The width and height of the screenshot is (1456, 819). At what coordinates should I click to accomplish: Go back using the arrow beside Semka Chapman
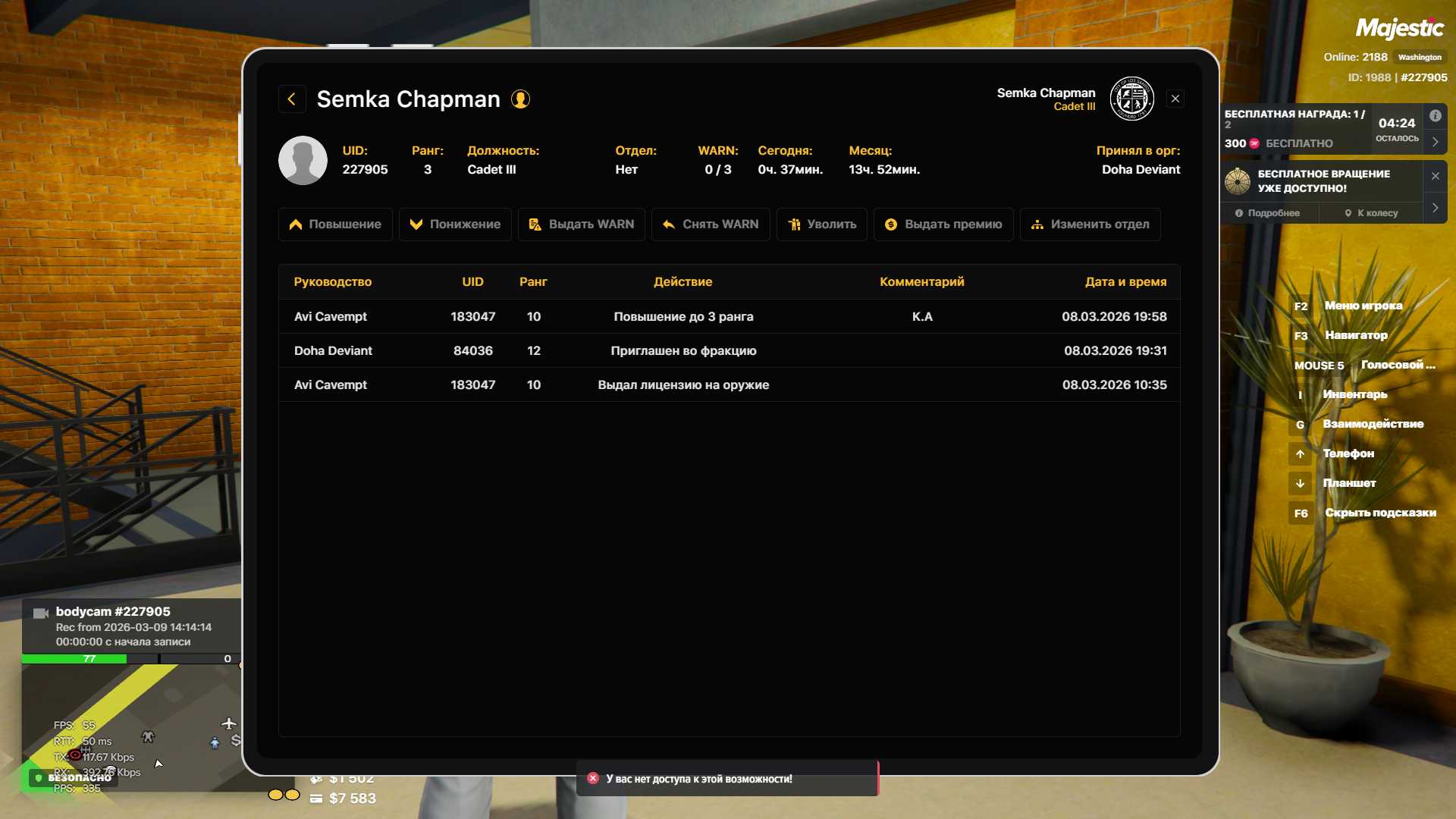click(292, 99)
